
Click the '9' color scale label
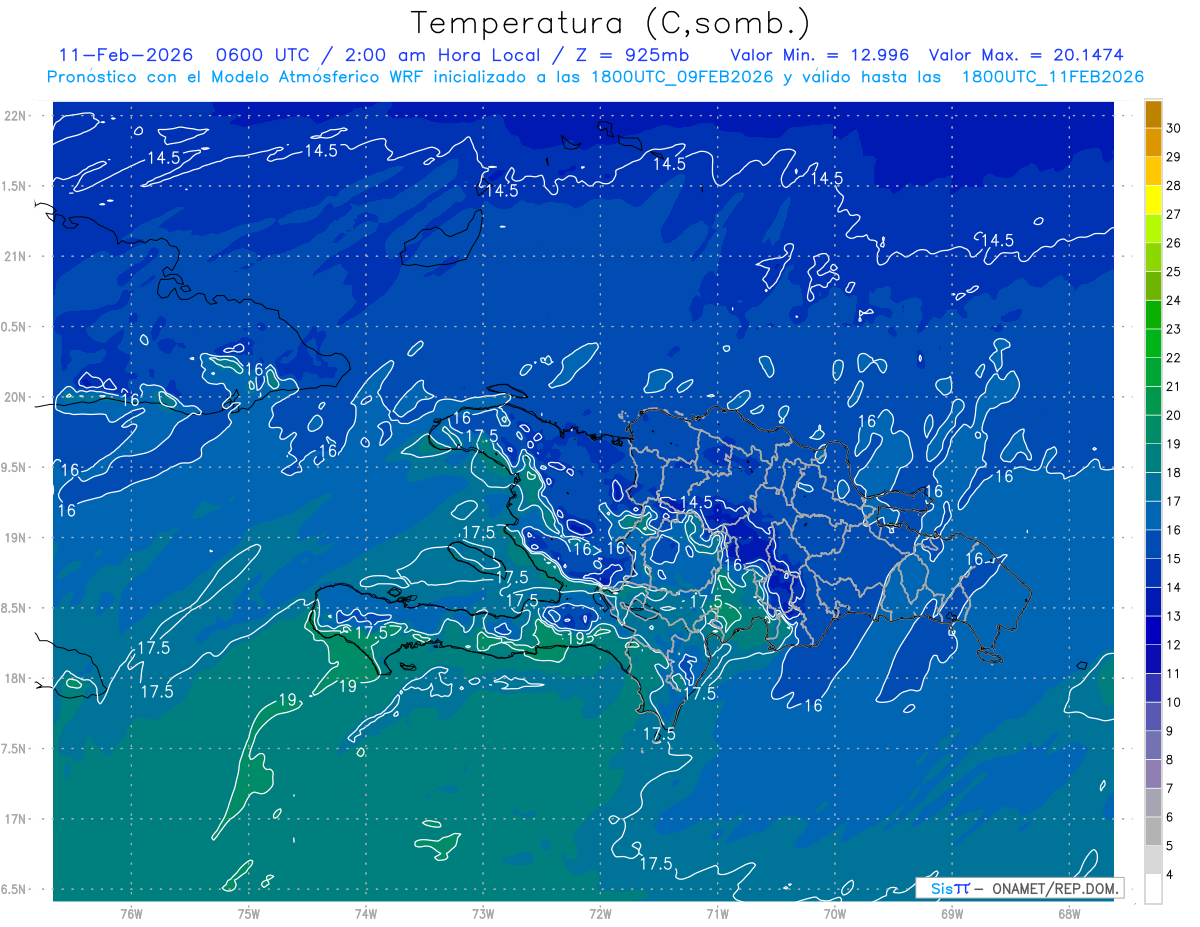click(x=1170, y=731)
